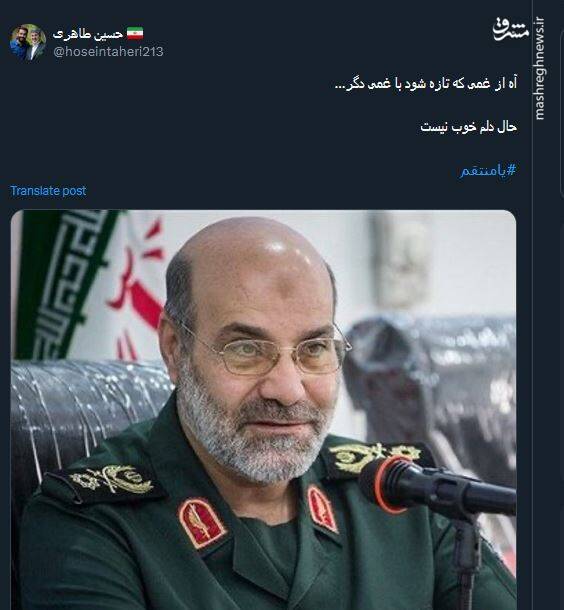Click the display name حسین طاهری
Image resolution: width=564 pixels, height=610 pixels.
(88, 34)
